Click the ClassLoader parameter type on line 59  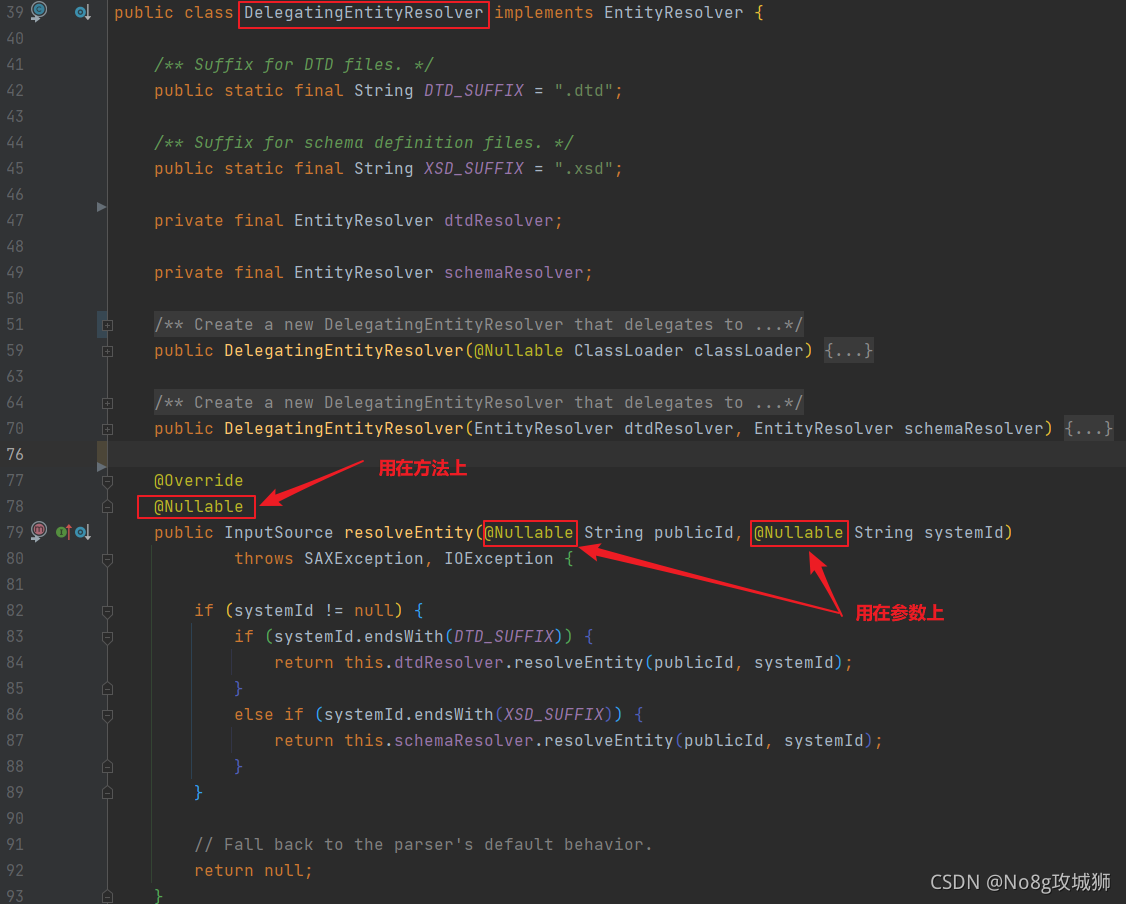(628, 350)
